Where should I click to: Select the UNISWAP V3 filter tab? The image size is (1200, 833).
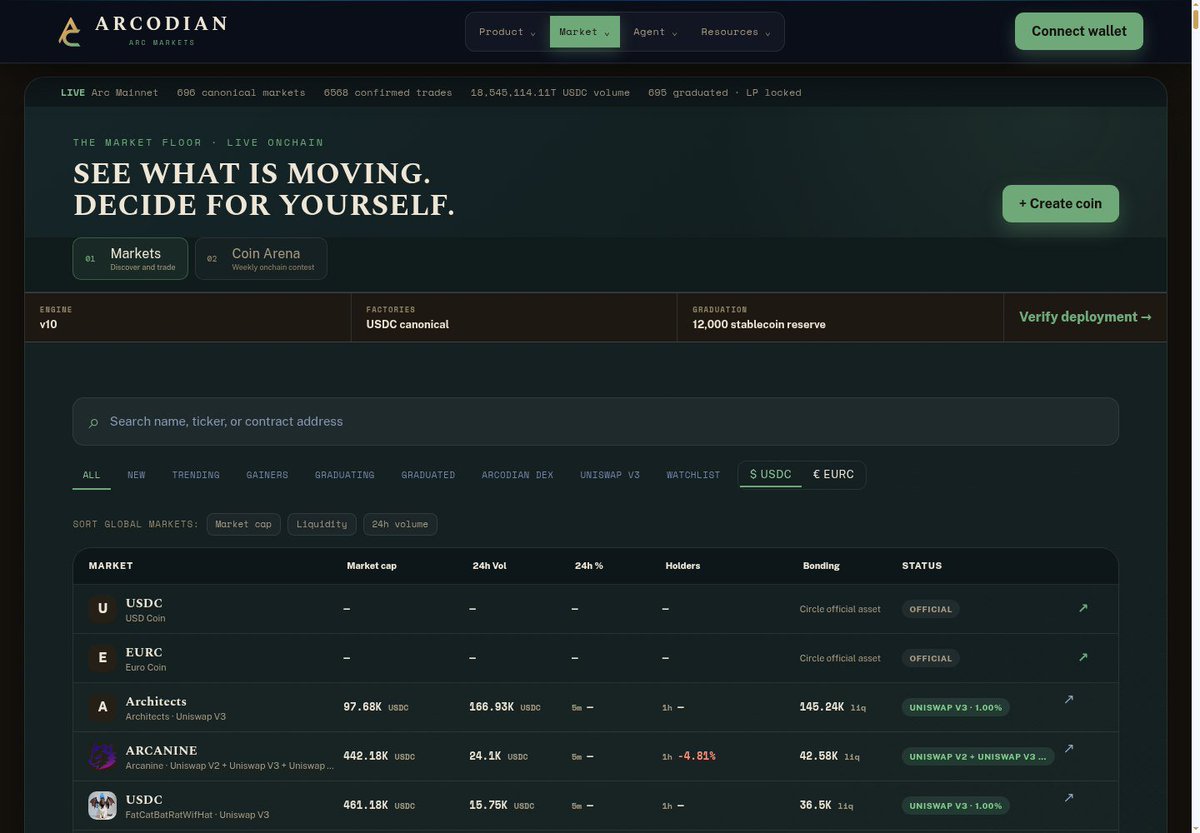[x=610, y=475]
